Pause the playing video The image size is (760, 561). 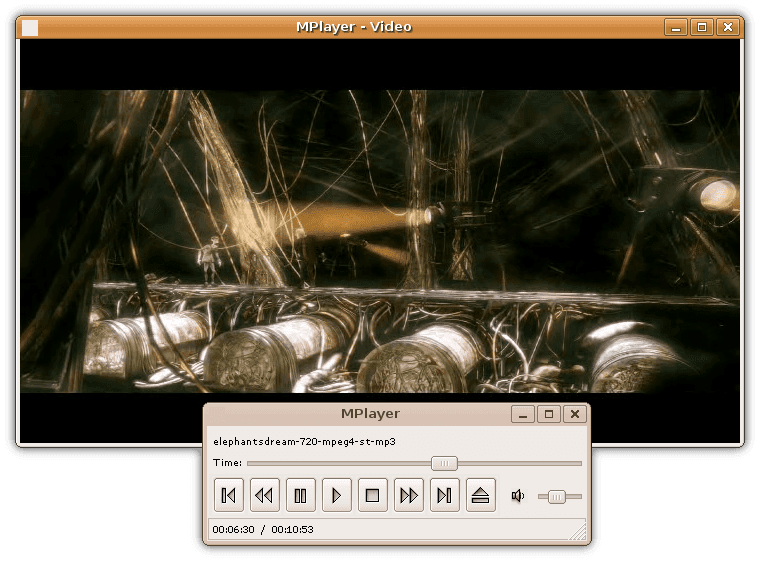[301, 495]
